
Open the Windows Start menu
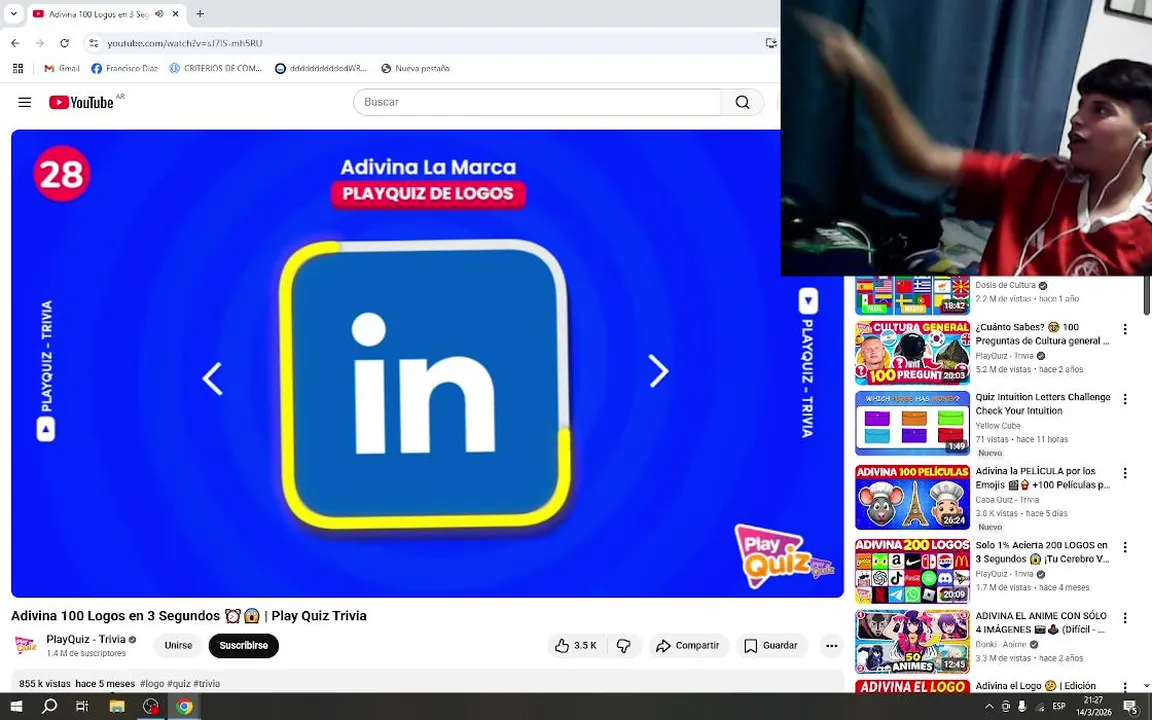16,706
